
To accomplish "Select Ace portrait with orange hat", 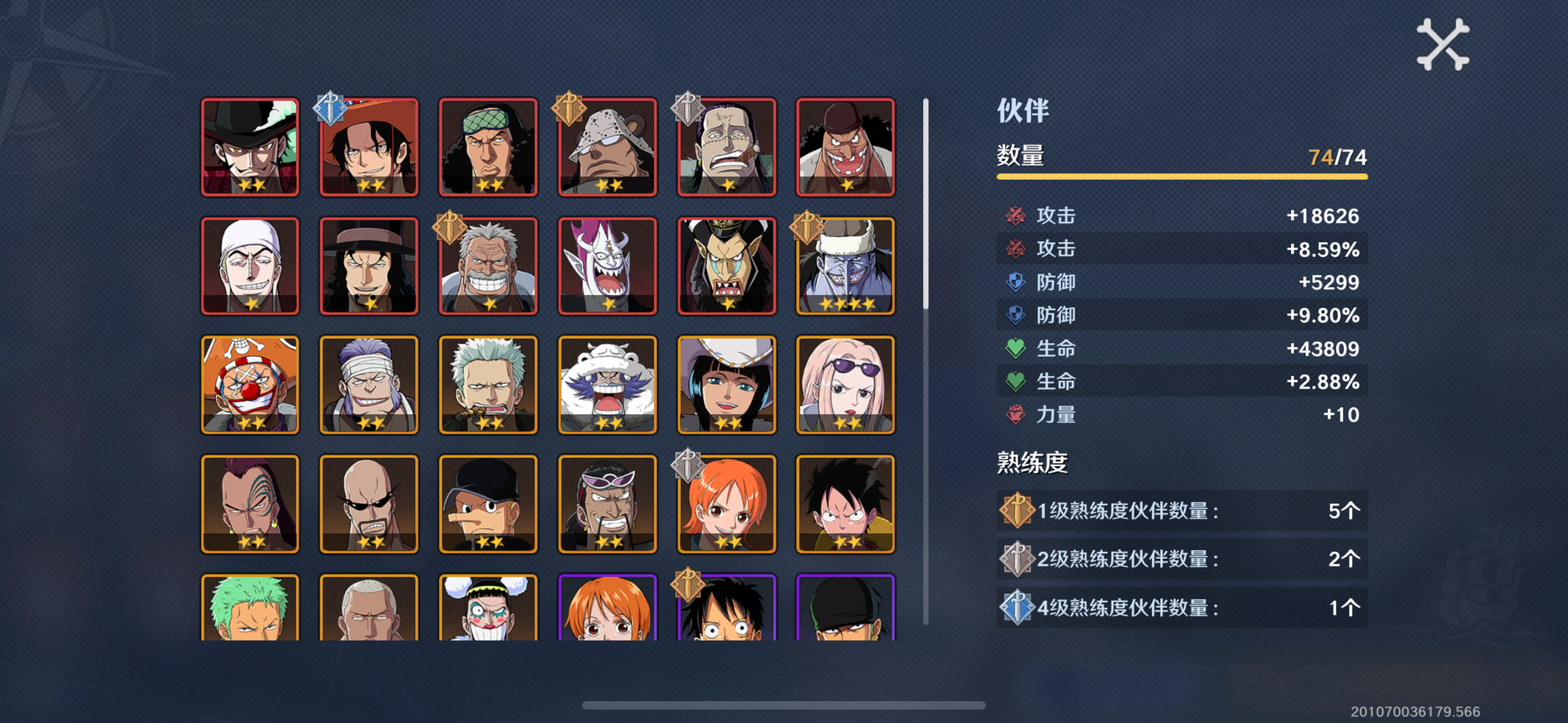I will point(369,147).
